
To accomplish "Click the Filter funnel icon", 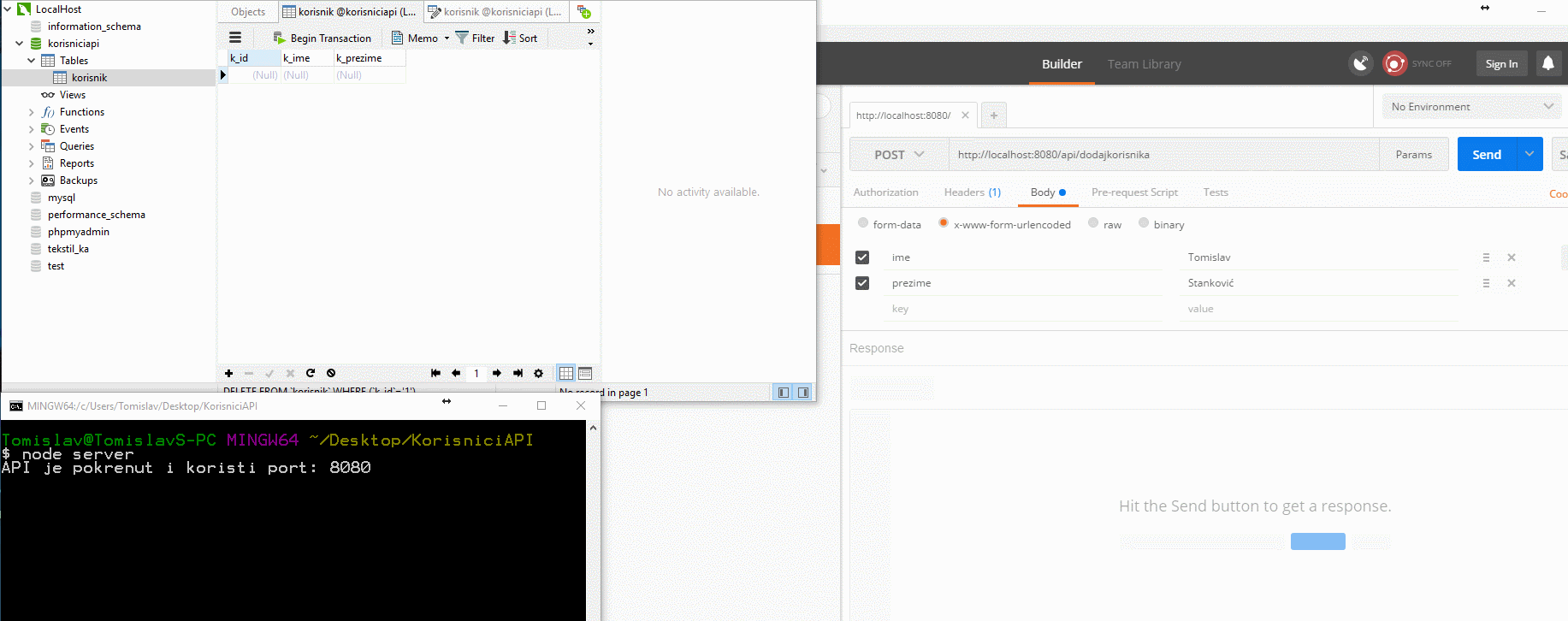I will (462, 38).
